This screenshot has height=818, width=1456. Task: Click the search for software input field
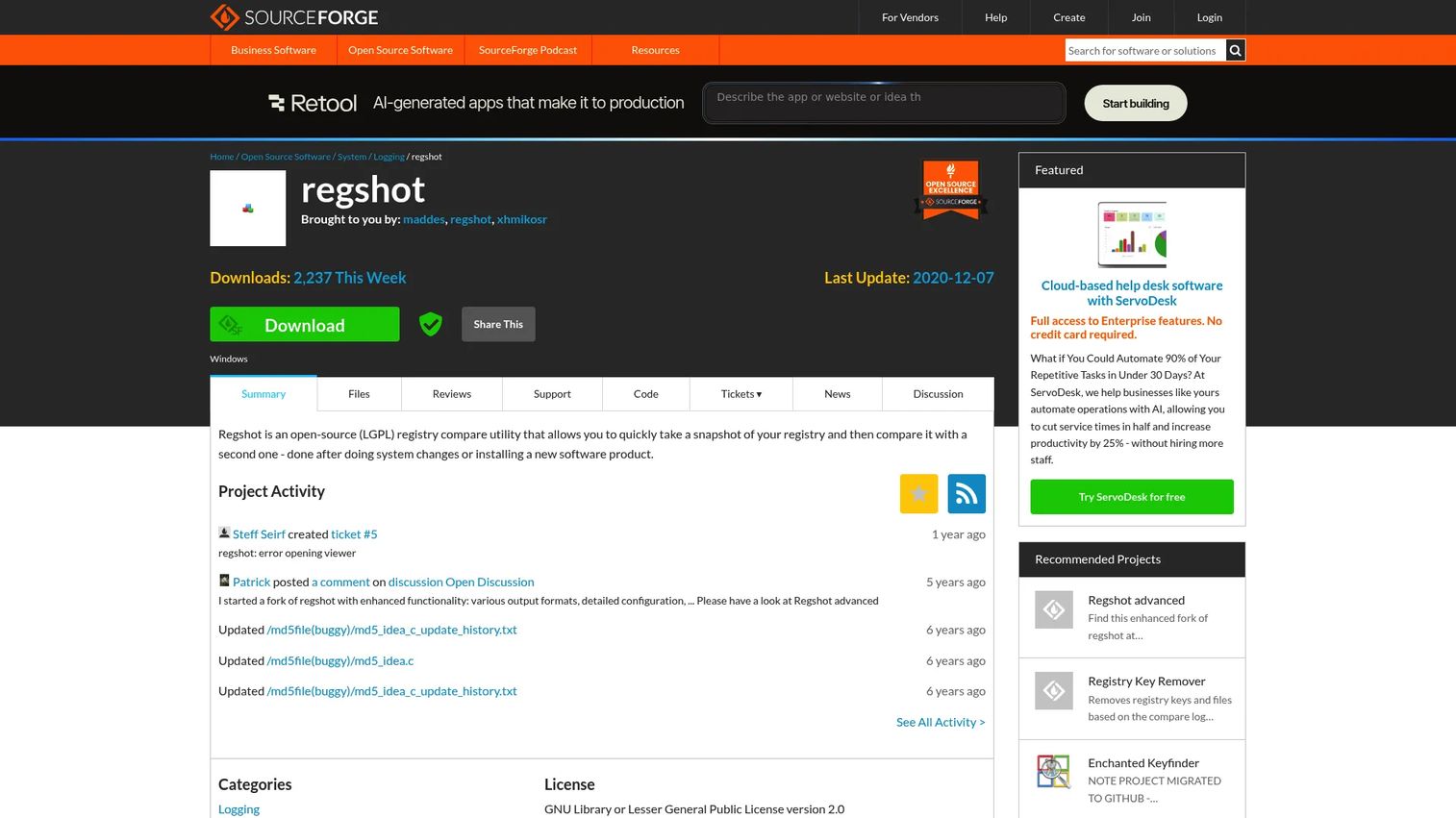(x=1145, y=51)
